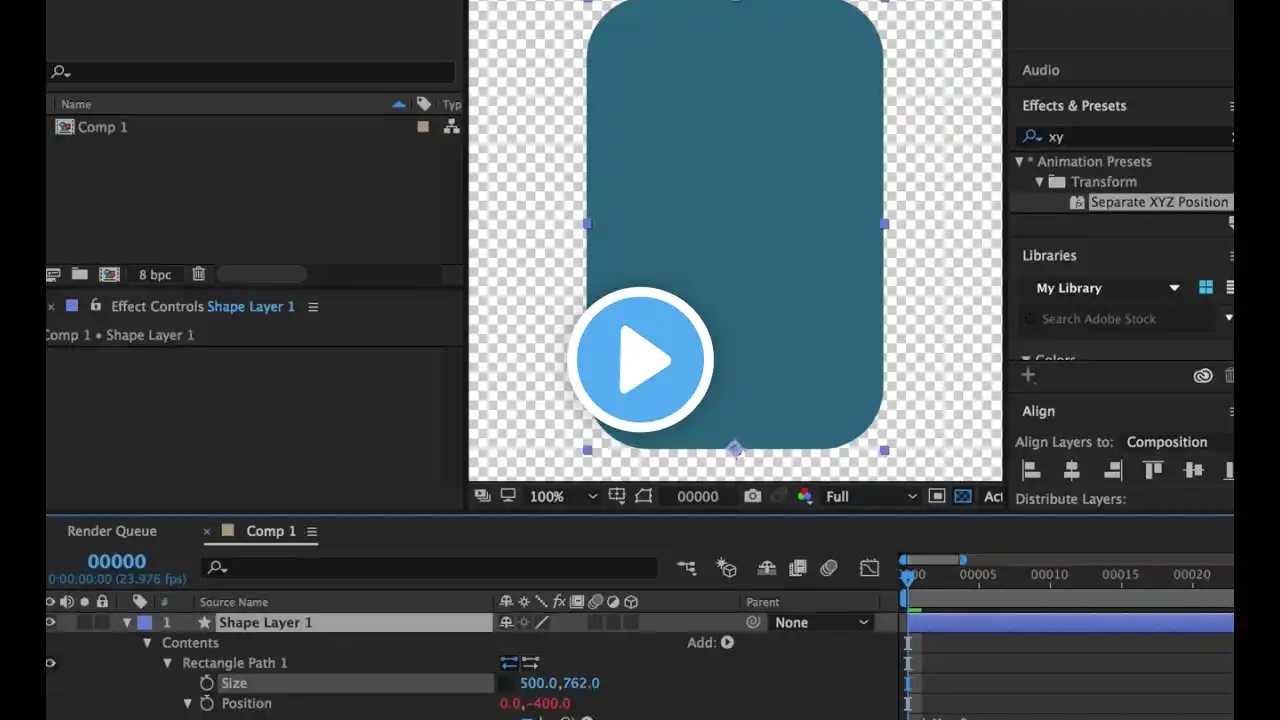Image resolution: width=1280 pixels, height=720 pixels.
Task: Click the Add shape content button
Action: pyautogui.click(x=727, y=643)
